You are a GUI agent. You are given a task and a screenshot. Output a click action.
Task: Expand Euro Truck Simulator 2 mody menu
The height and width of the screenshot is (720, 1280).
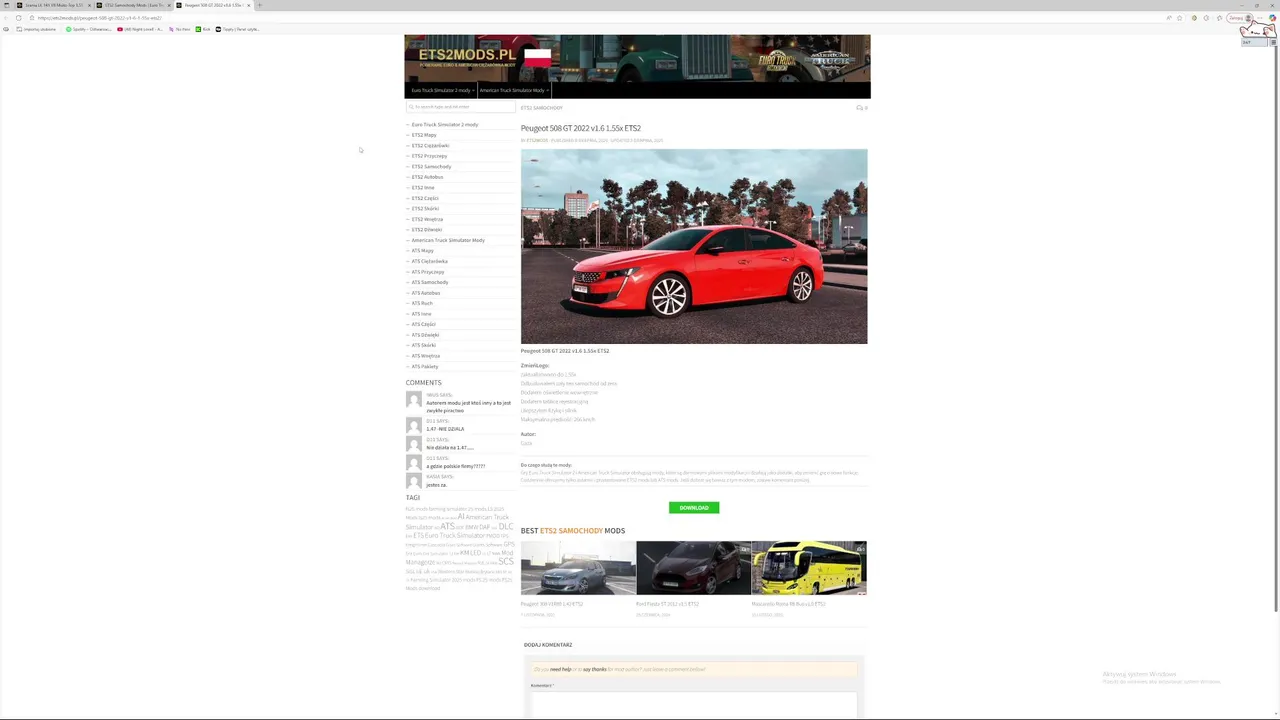point(441,90)
